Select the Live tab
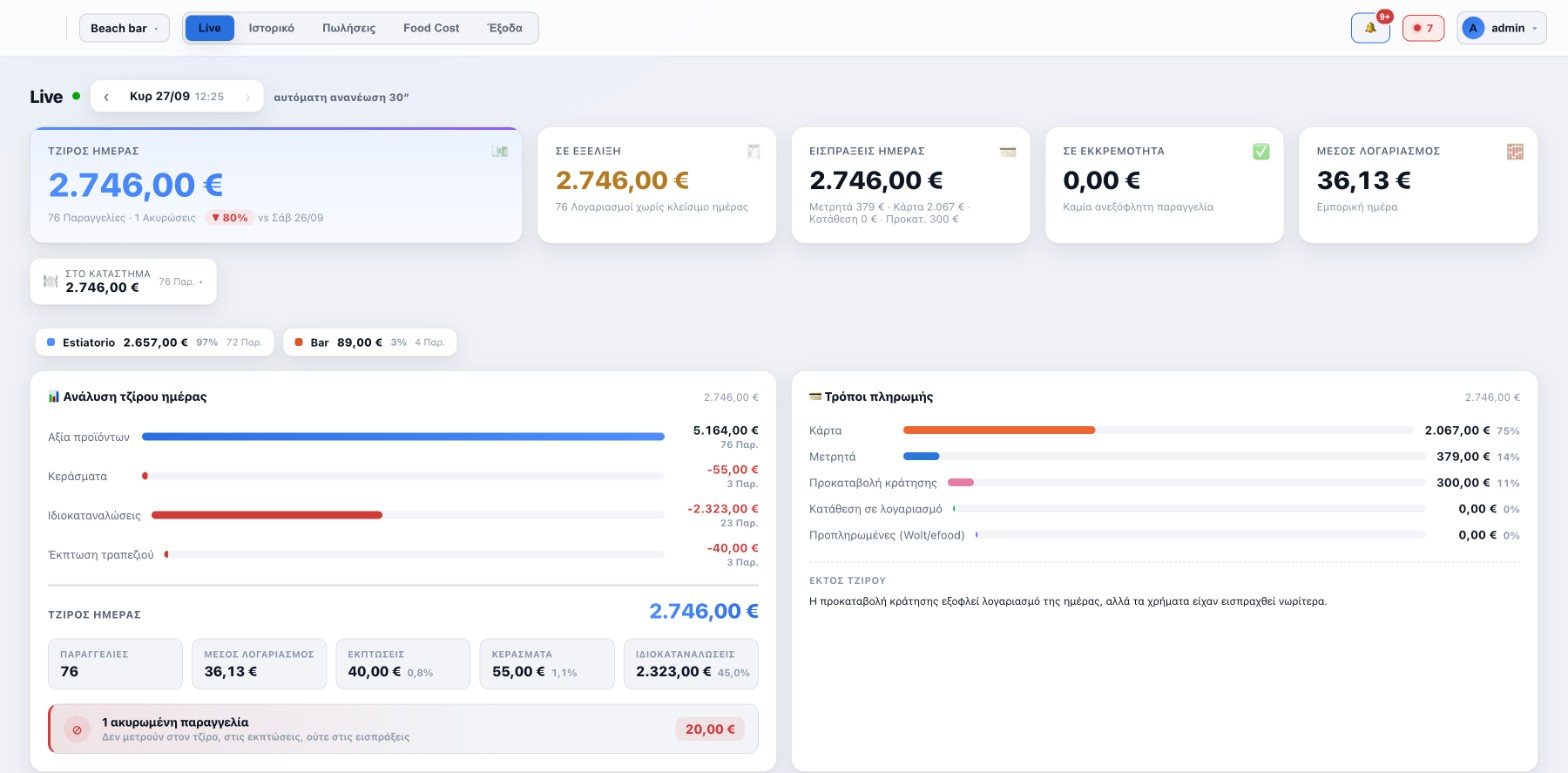Image resolution: width=1568 pixels, height=773 pixels. (x=210, y=28)
